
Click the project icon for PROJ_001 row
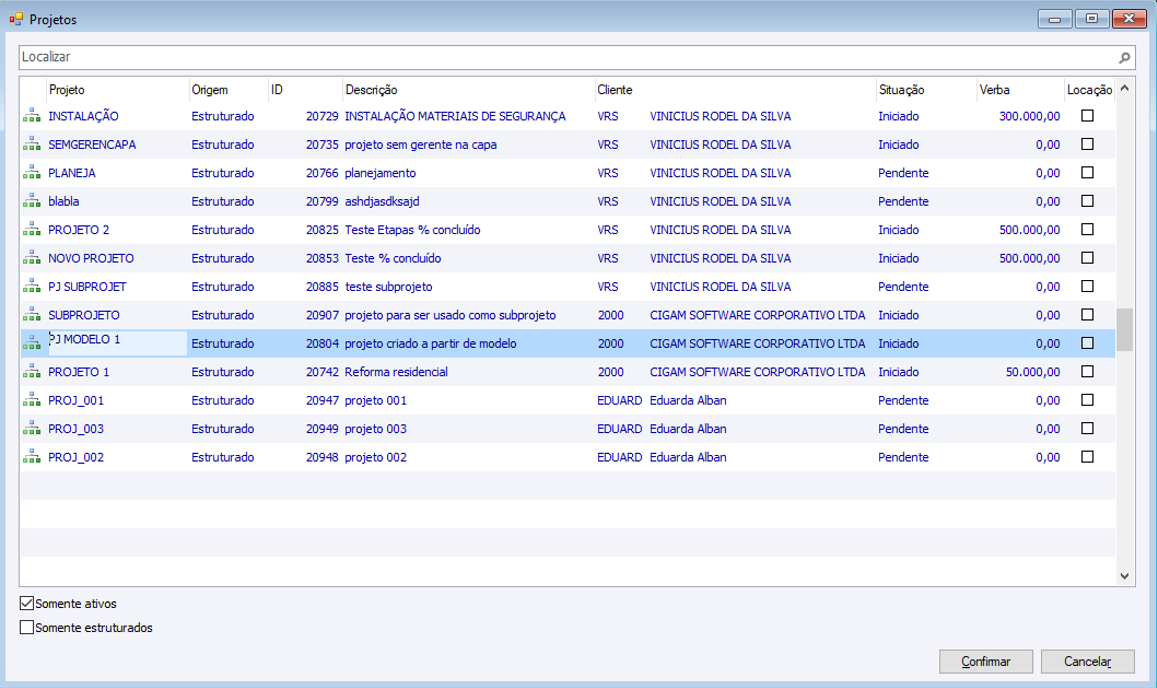pos(32,400)
